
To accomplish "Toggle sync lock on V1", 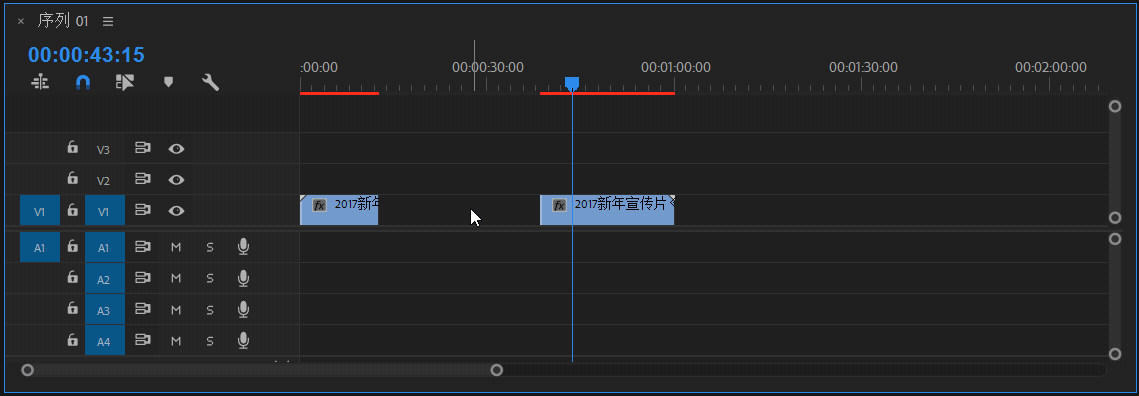I will (x=142, y=210).
